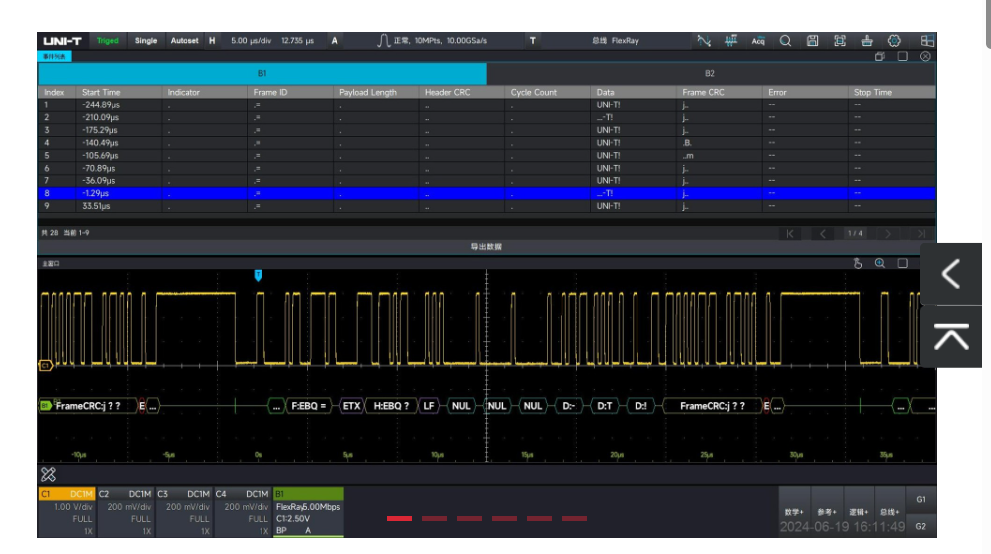The width and height of the screenshot is (991, 554).
Task: Click the zoom-in magnifier in waveform window
Action: pyautogui.click(x=880, y=263)
